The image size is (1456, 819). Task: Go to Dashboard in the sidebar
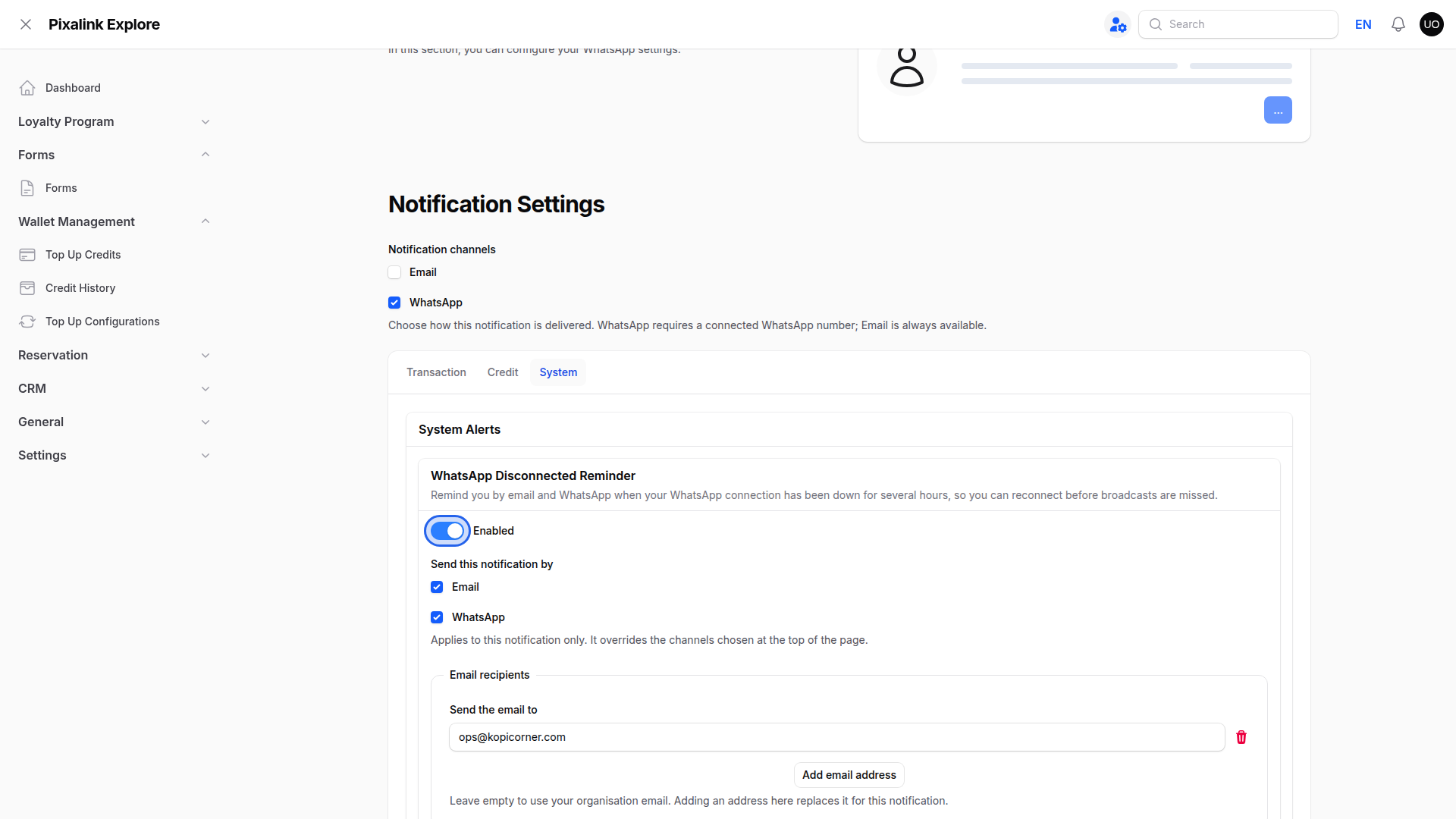pyautogui.click(x=114, y=88)
